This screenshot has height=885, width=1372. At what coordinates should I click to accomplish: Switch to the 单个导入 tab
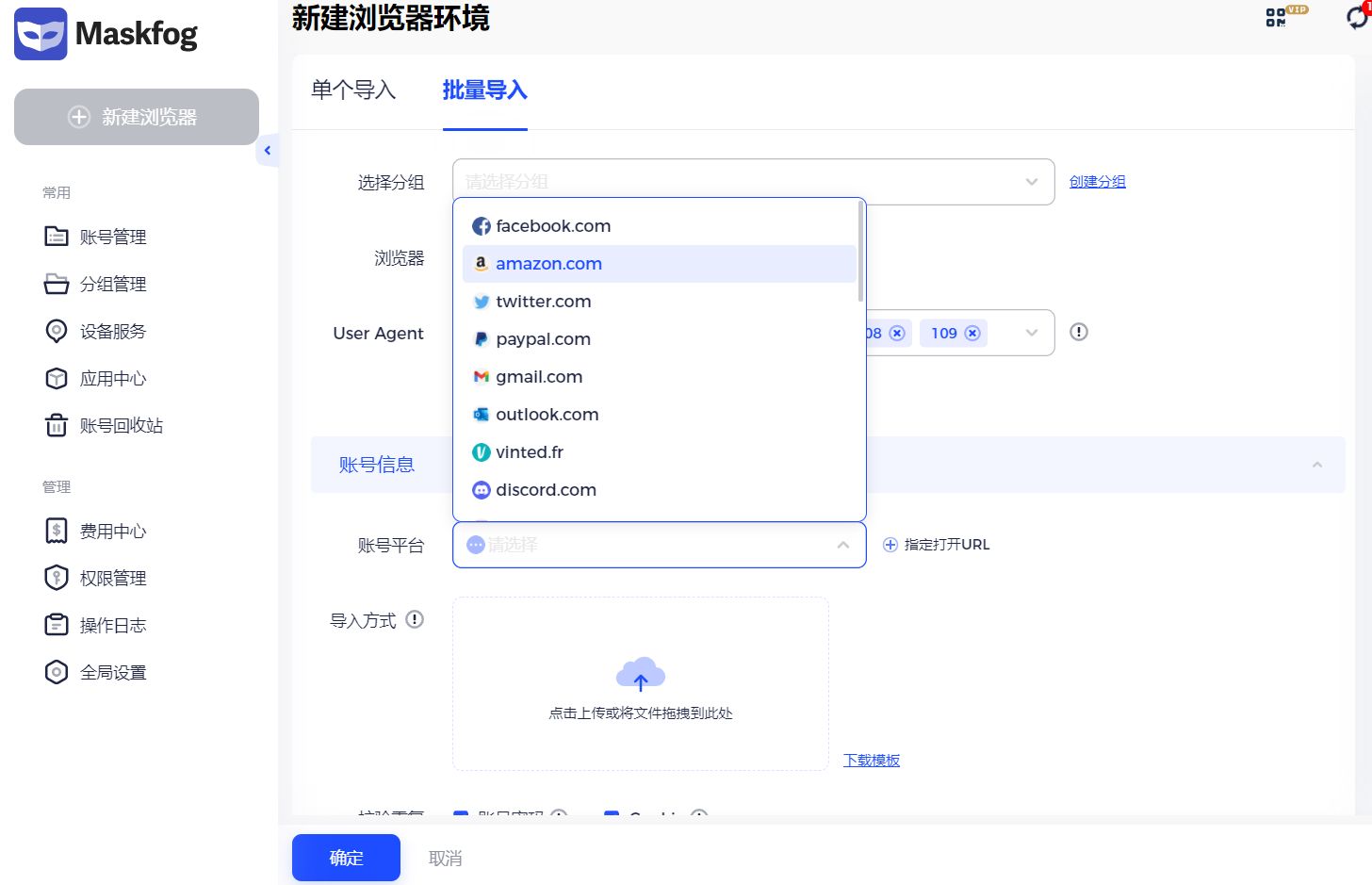click(353, 90)
